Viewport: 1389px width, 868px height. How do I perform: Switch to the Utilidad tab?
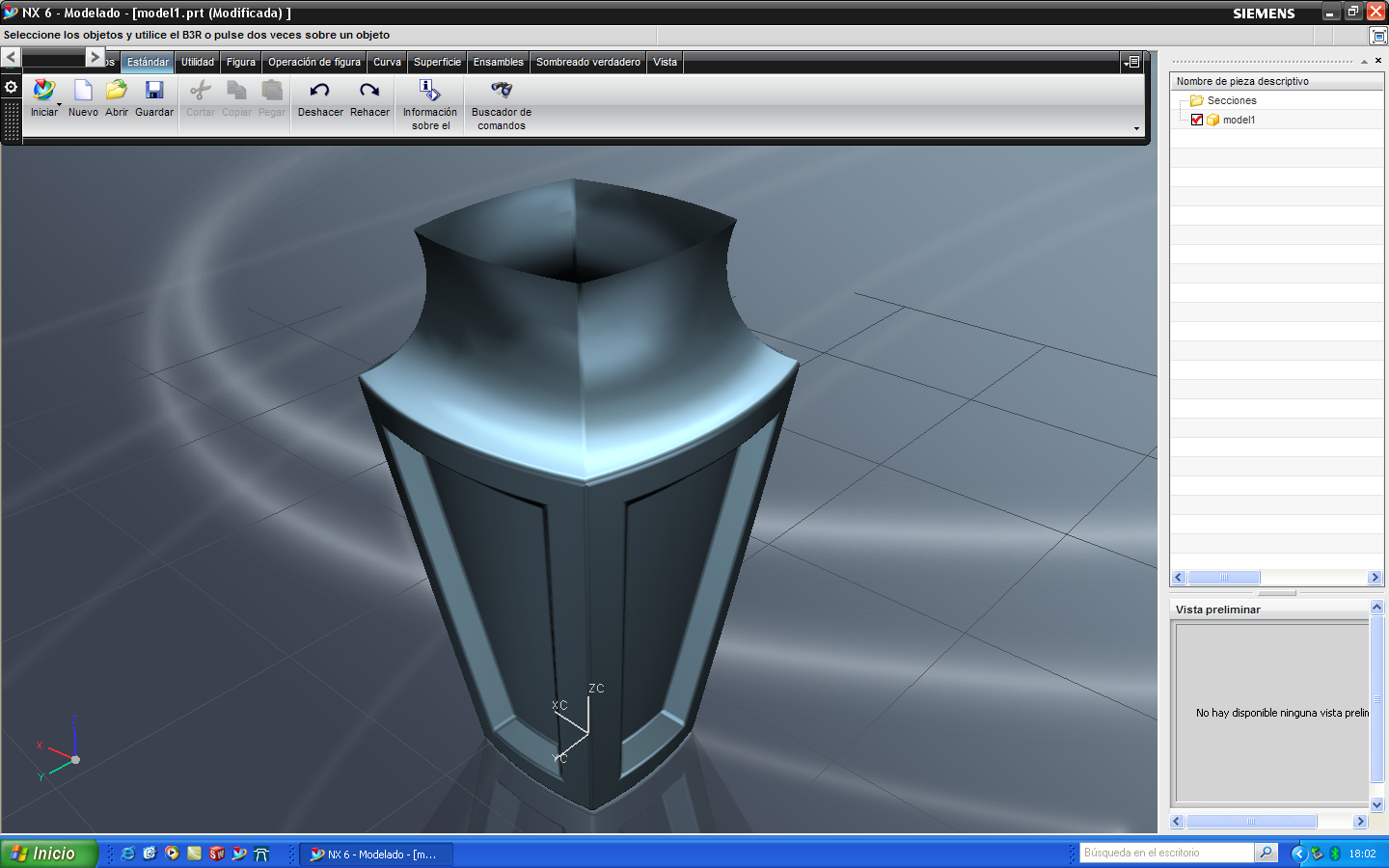(198, 62)
